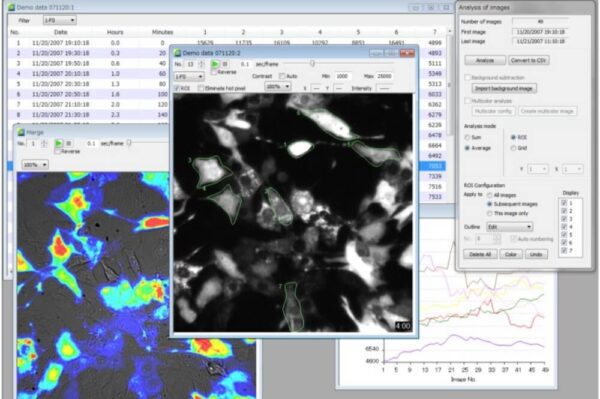
Task: Click the Minutes column header
Action: 162,32
